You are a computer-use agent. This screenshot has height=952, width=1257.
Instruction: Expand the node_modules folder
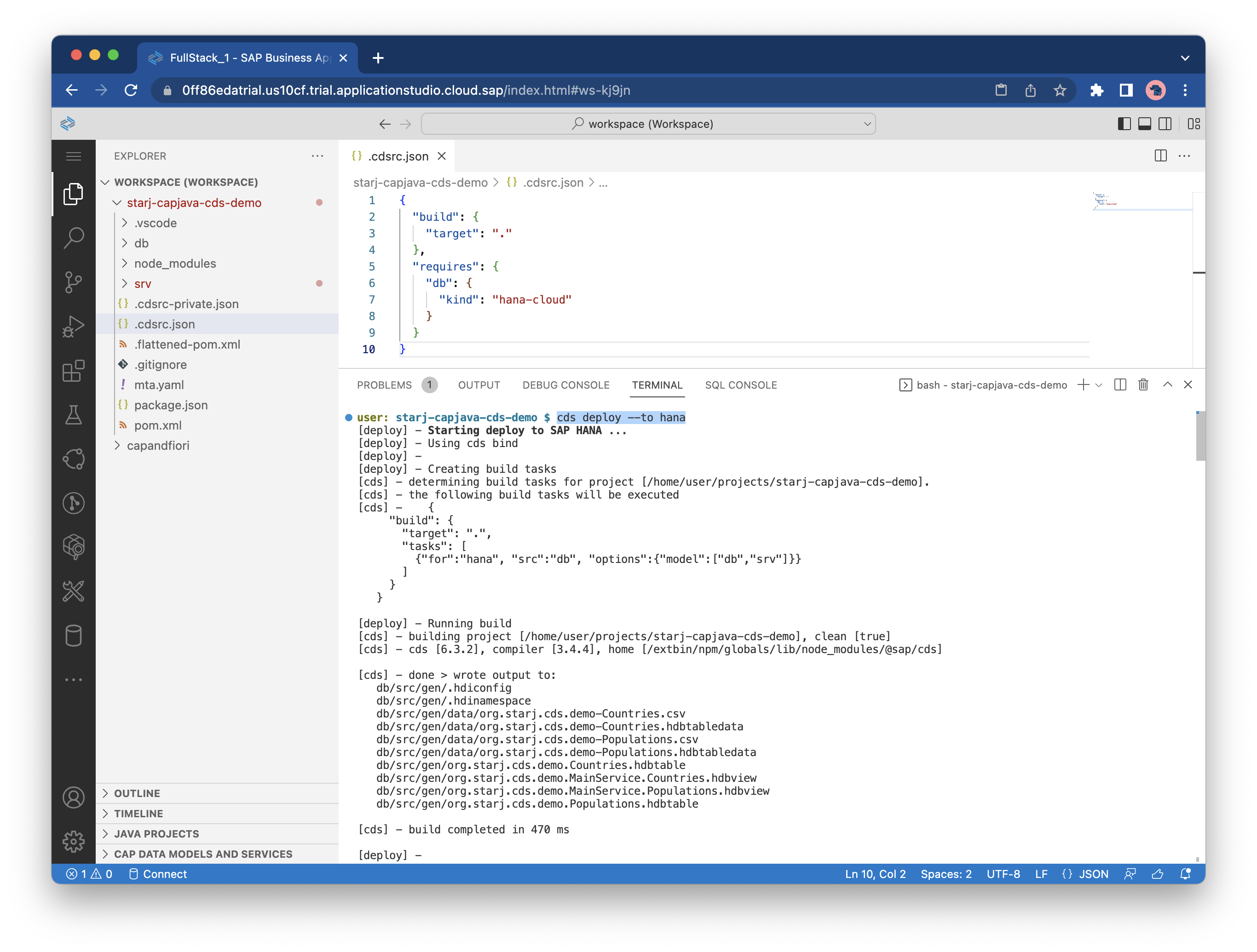175,264
